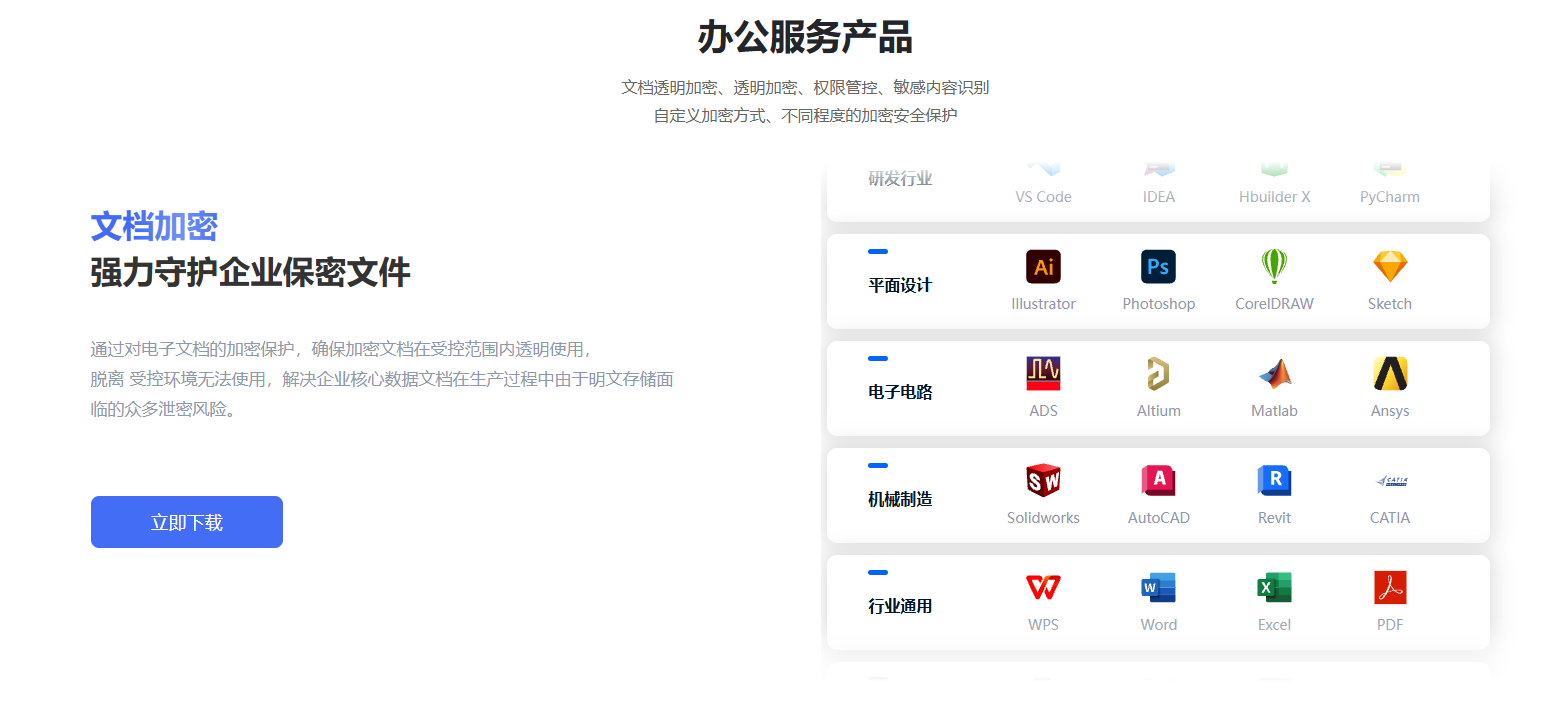
Task: Click the Altium text label
Action: point(1158,411)
